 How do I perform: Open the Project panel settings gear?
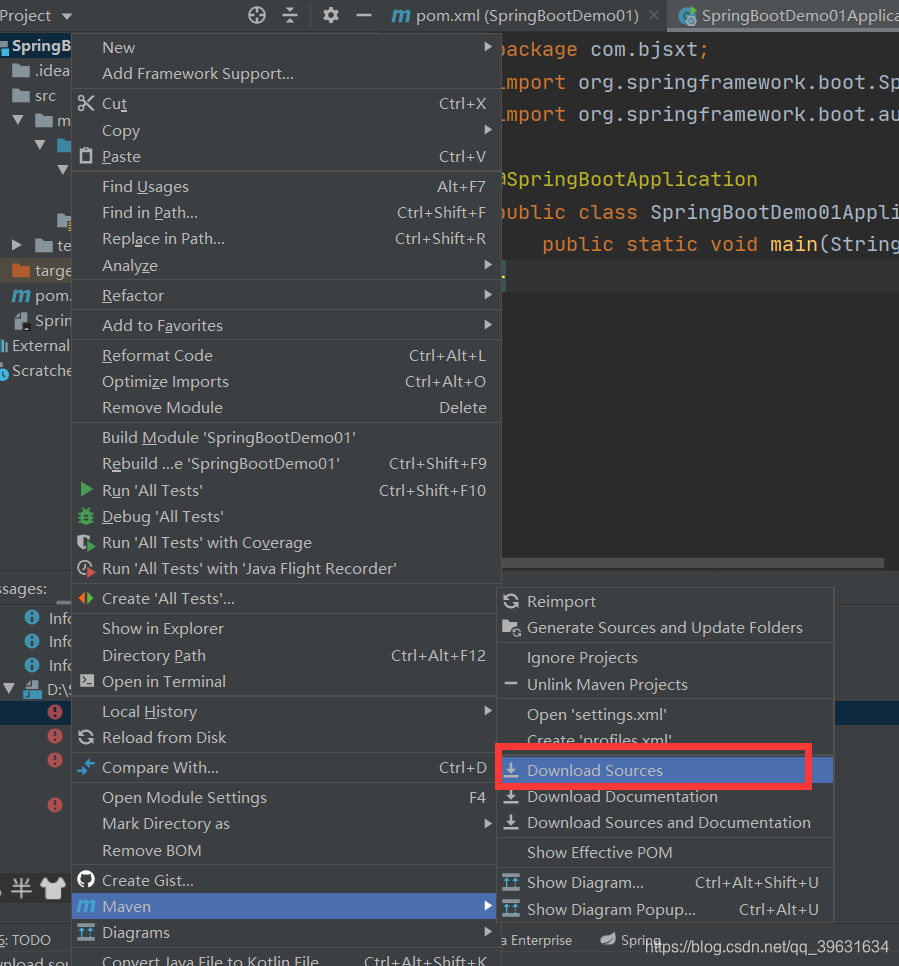coord(331,15)
